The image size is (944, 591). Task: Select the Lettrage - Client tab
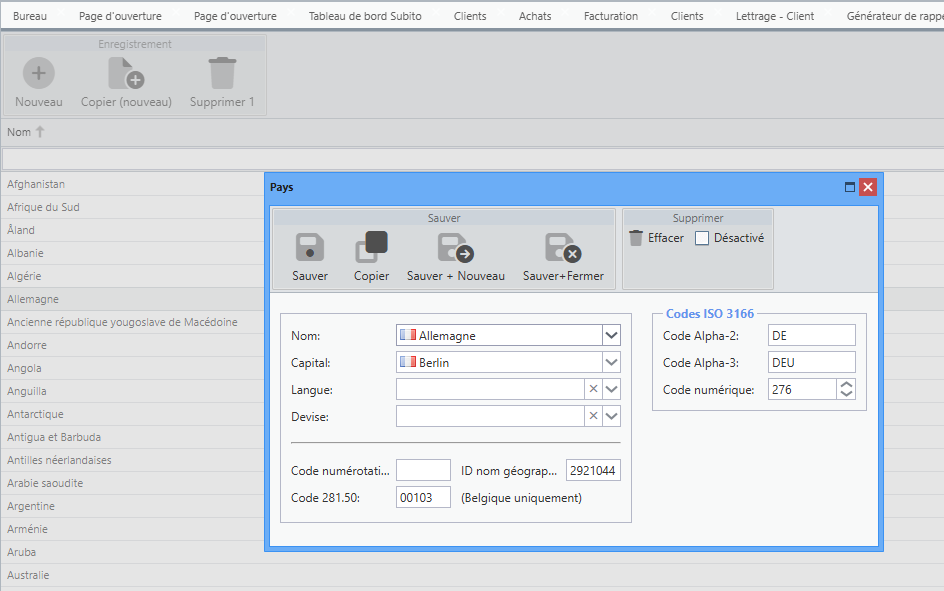point(774,16)
